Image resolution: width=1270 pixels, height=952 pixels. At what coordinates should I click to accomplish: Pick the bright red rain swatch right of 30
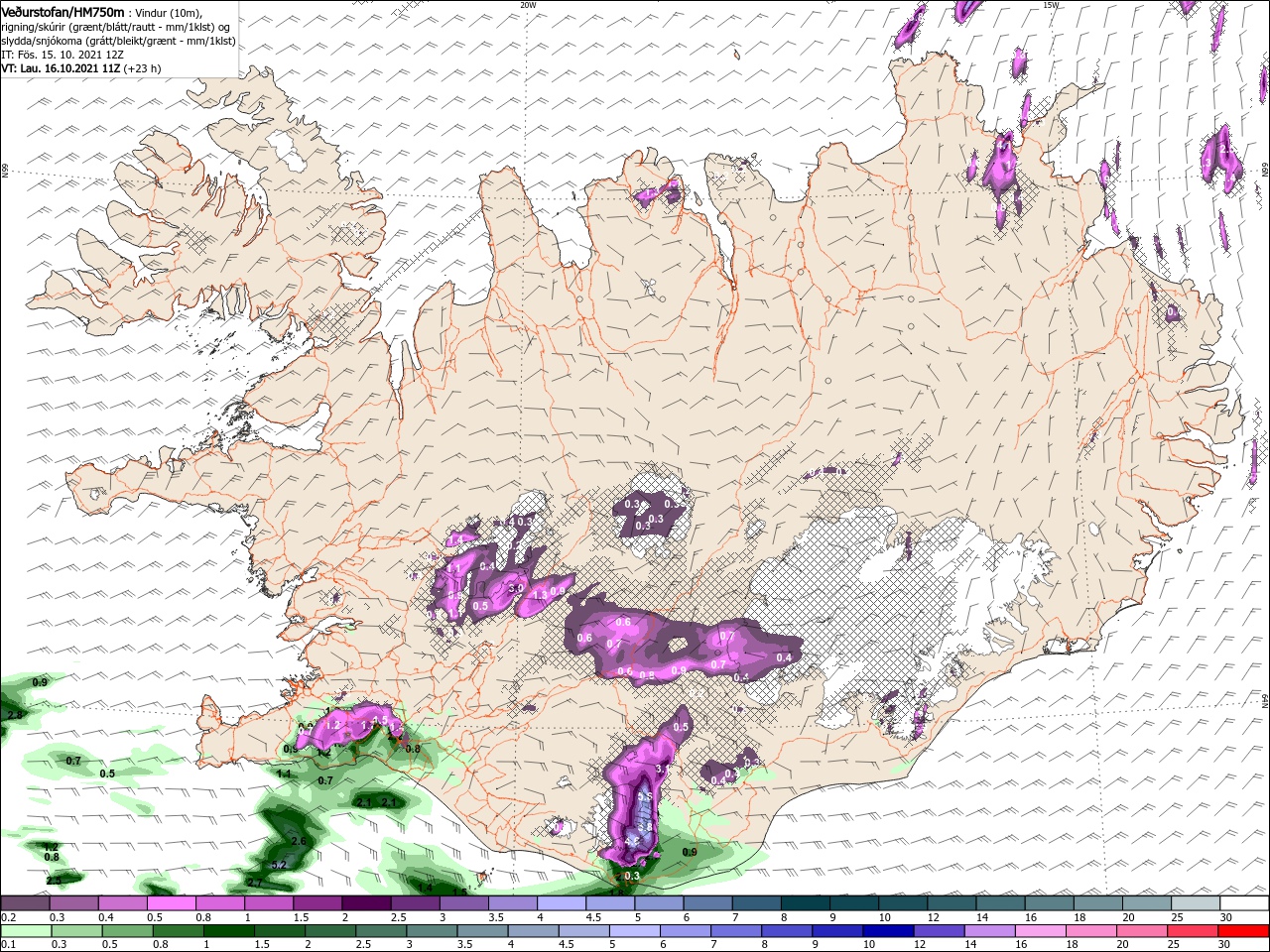click(x=1245, y=931)
